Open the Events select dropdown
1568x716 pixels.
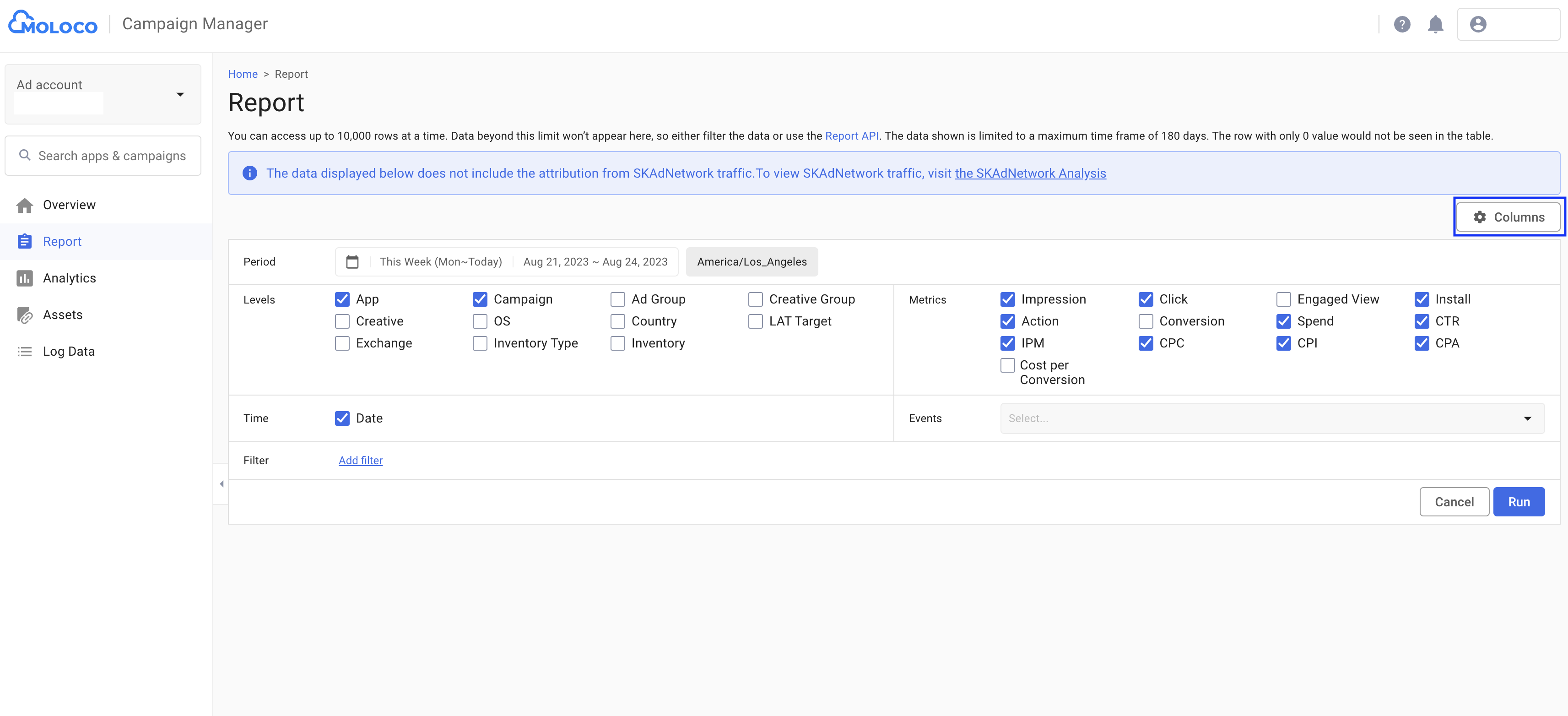pos(1272,418)
